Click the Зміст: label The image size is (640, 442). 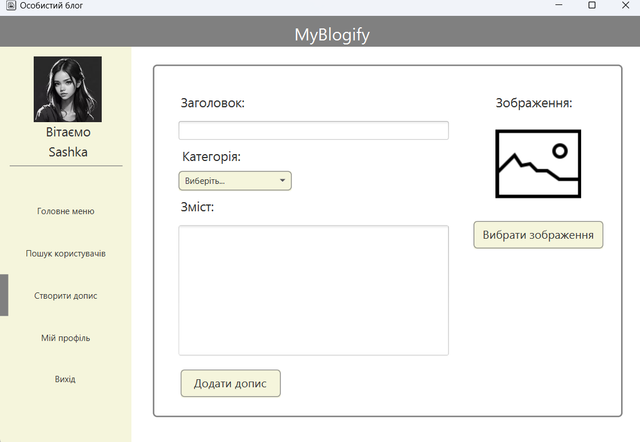(x=197, y=207)
